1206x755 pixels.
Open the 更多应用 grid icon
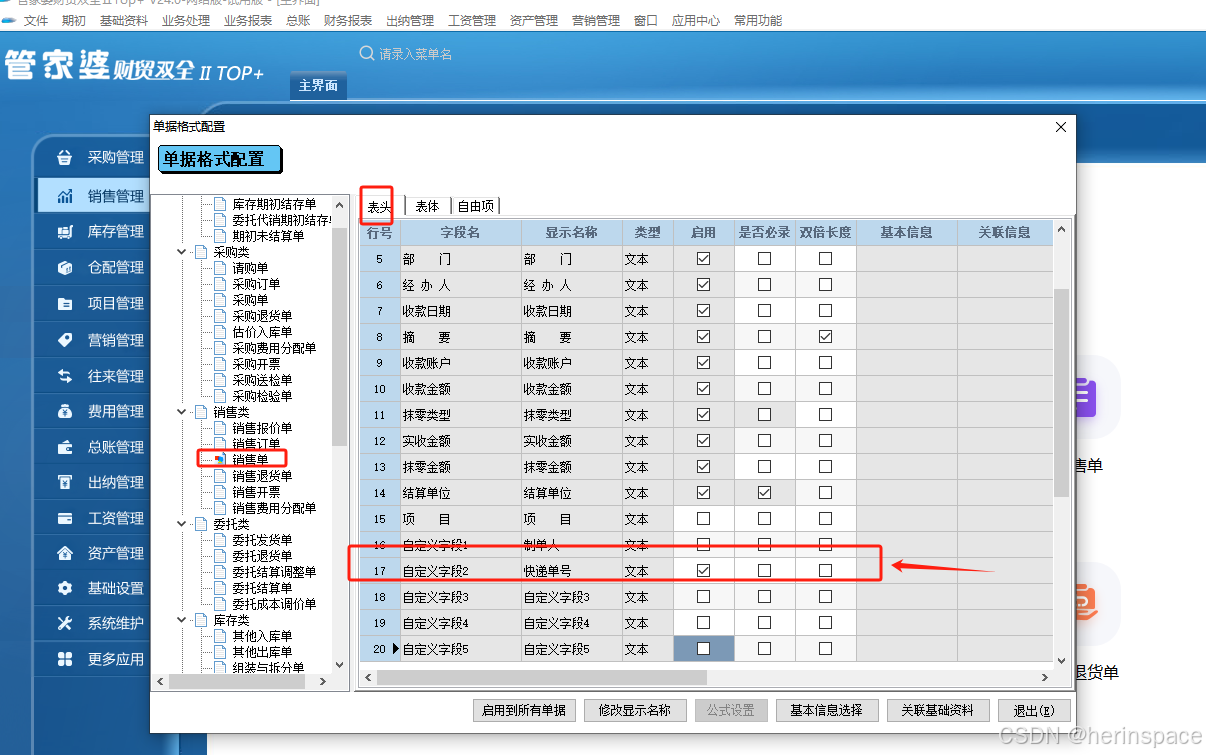65,660
